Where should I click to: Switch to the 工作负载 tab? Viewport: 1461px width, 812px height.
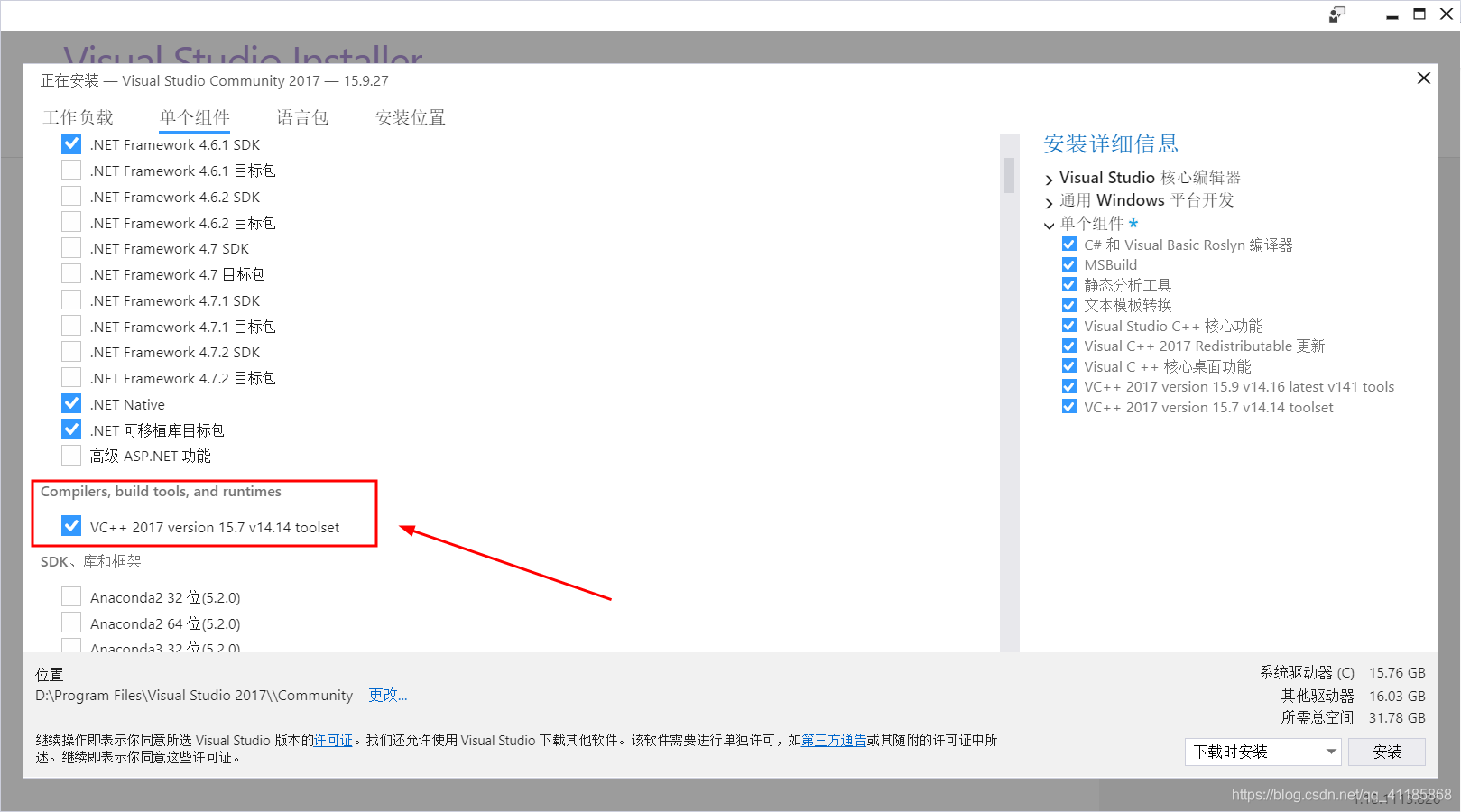[x=79, y=117]
